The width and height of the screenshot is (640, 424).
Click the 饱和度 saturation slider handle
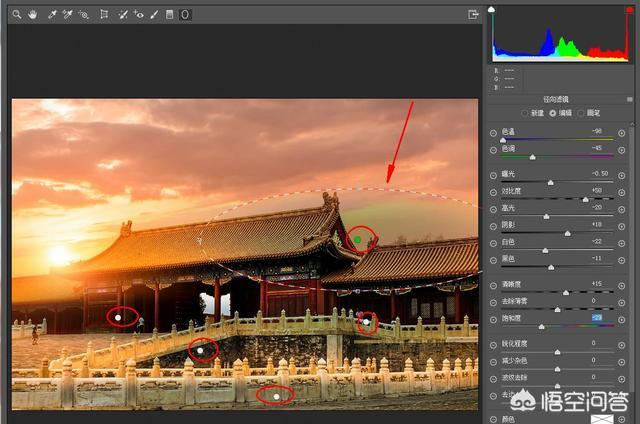pos(541,326)
